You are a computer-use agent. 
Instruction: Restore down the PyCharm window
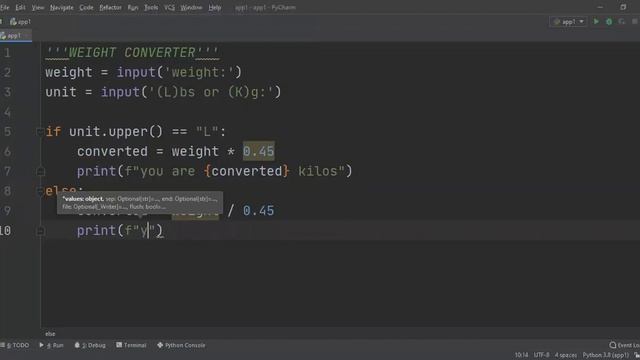click(x=623, y=7)
